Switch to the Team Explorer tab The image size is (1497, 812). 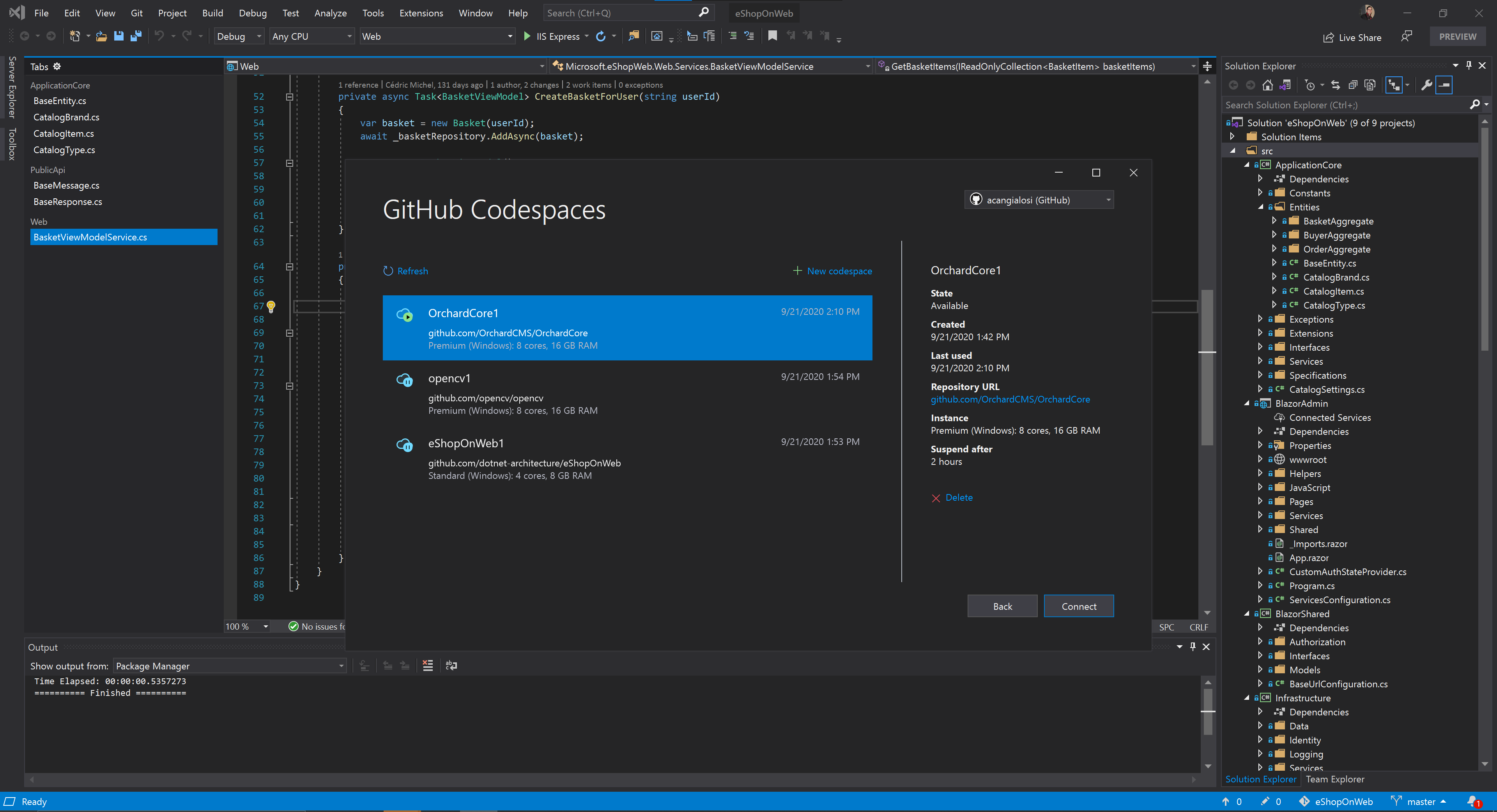tap(1335, 779)
